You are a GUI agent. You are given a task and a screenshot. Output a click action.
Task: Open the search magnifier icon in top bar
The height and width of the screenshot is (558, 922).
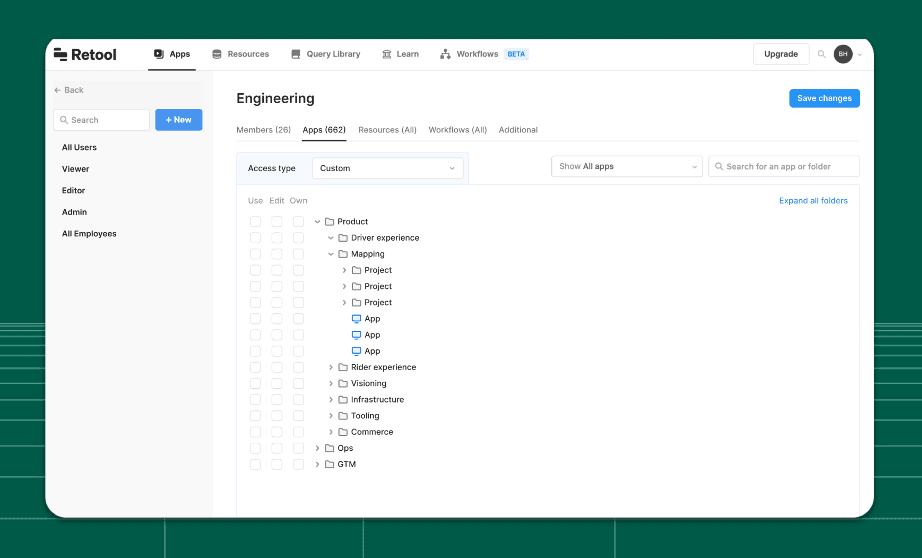click(x=822, y=54)
